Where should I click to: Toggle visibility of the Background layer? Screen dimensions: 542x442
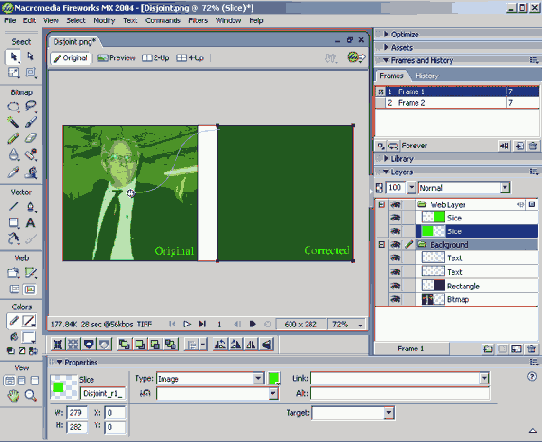click(395, 245)
